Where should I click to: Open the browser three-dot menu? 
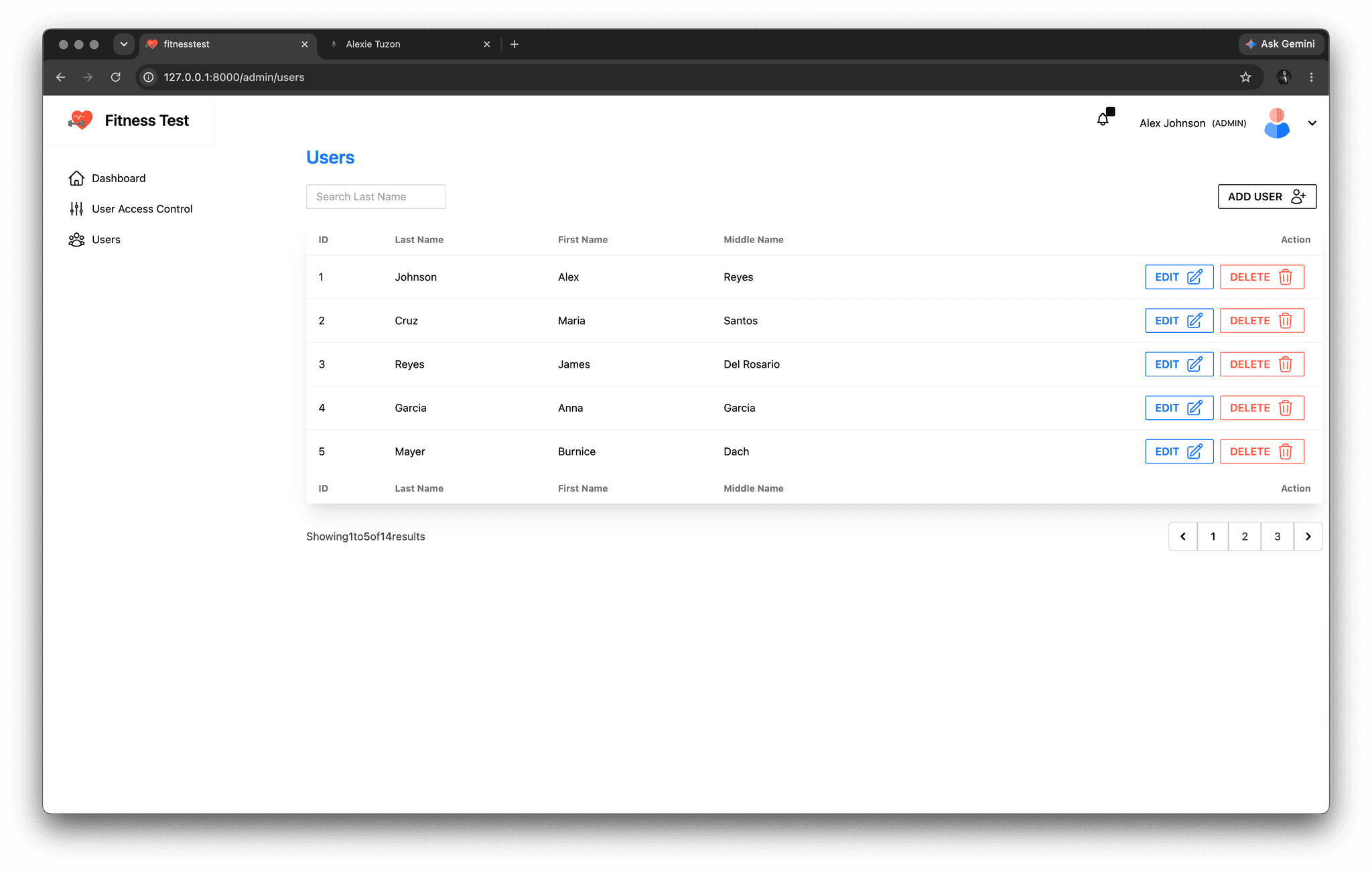point(1311,77)
